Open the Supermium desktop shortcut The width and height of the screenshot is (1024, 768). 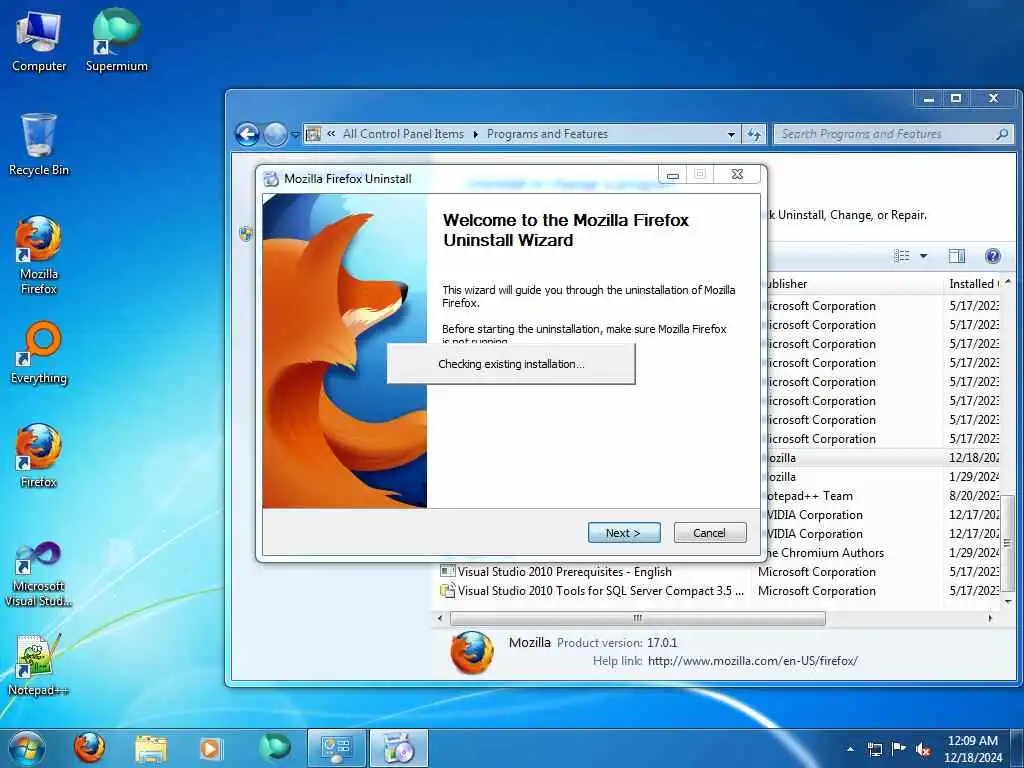coord(116,40)
